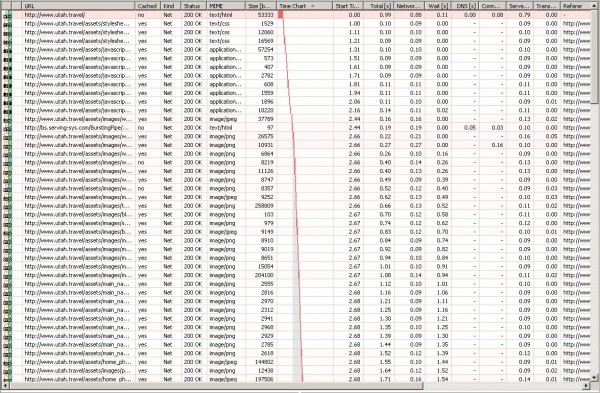
Task: Select the wait cell showing 0.58
Action: [438, 215]
